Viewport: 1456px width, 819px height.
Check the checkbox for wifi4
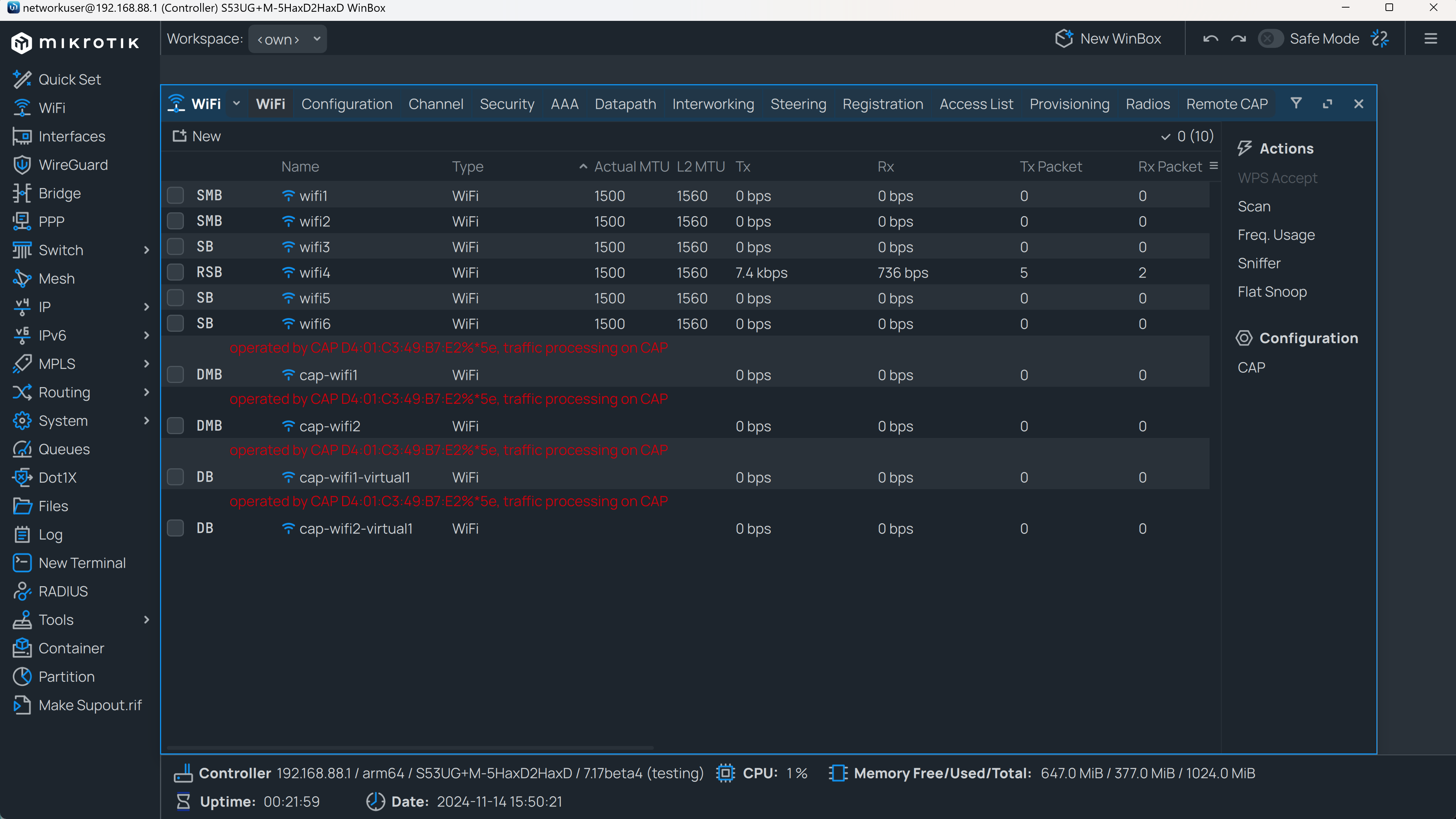175,272
